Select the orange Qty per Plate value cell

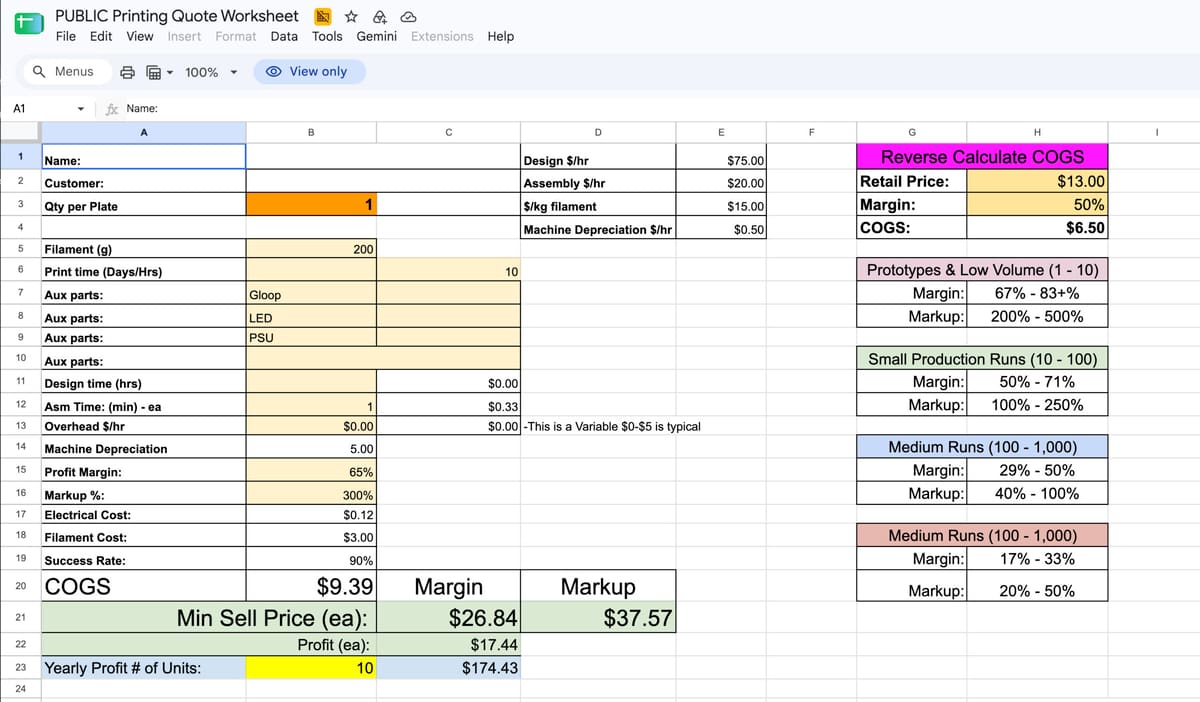click(x=311, y=205)
